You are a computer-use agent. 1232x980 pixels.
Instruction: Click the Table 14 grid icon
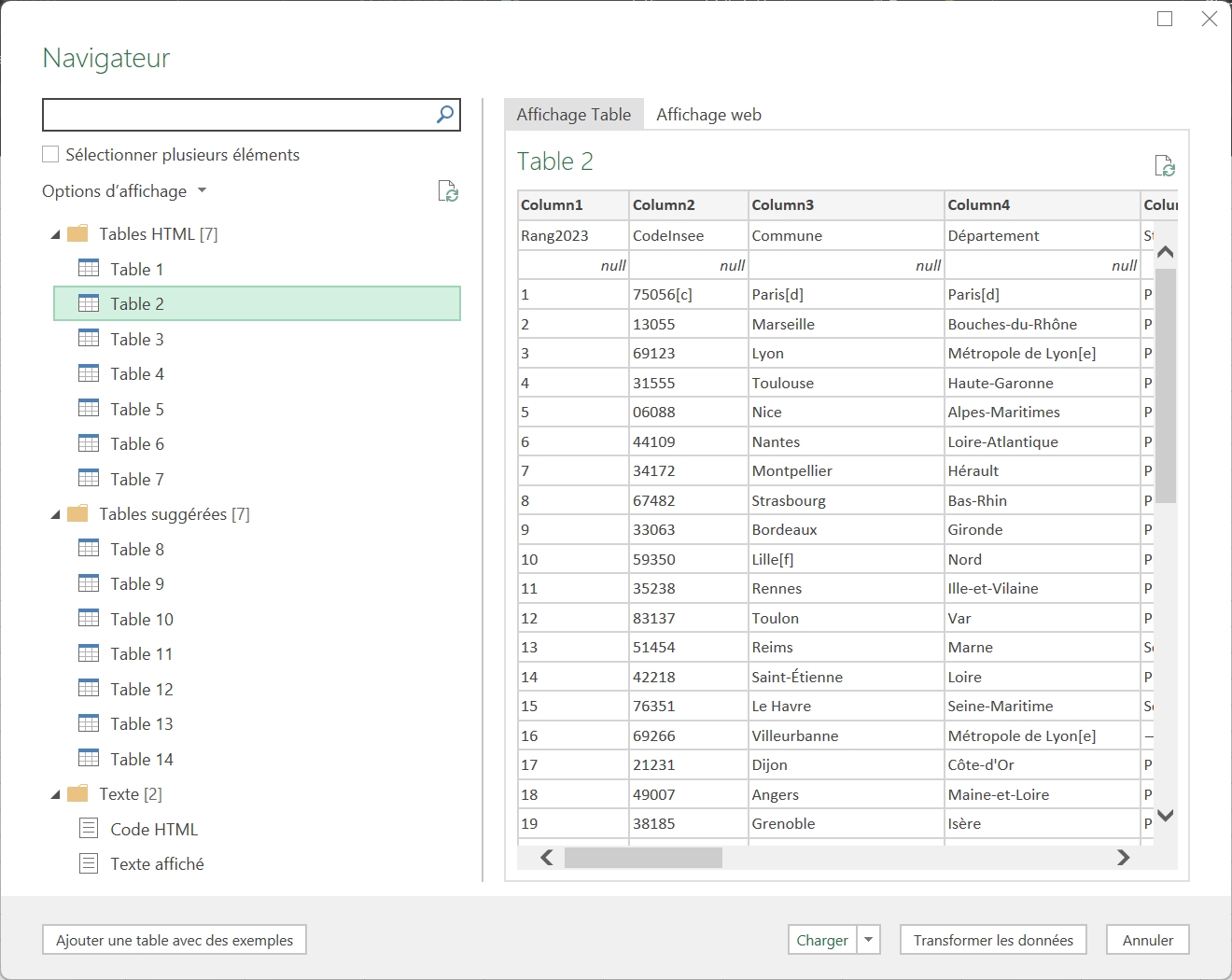(89, 759)
